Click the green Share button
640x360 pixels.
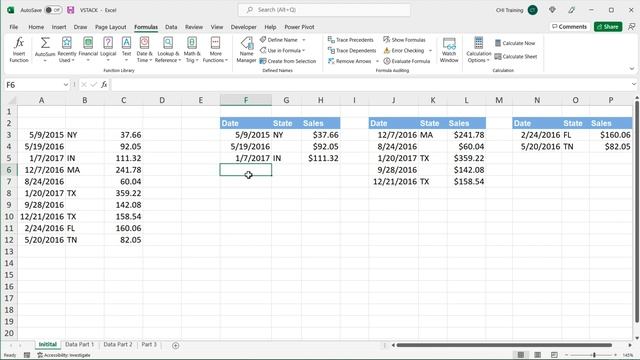click(x=608, y=27)
